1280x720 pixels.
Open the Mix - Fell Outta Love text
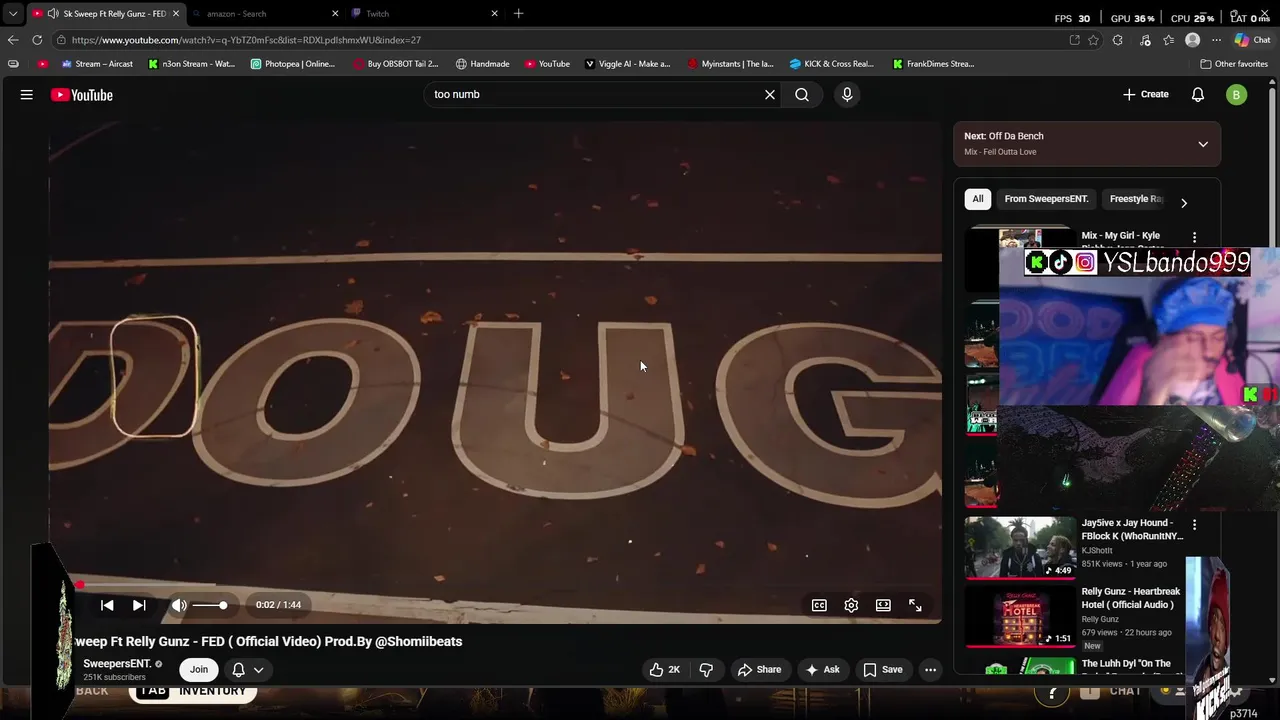pos(1000,152)
